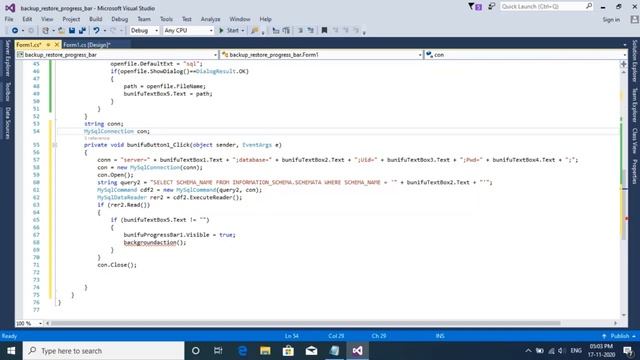Open the Analyze menu
Image resolution: width=640 pixels, height=360 pixels.
(210, 19)
